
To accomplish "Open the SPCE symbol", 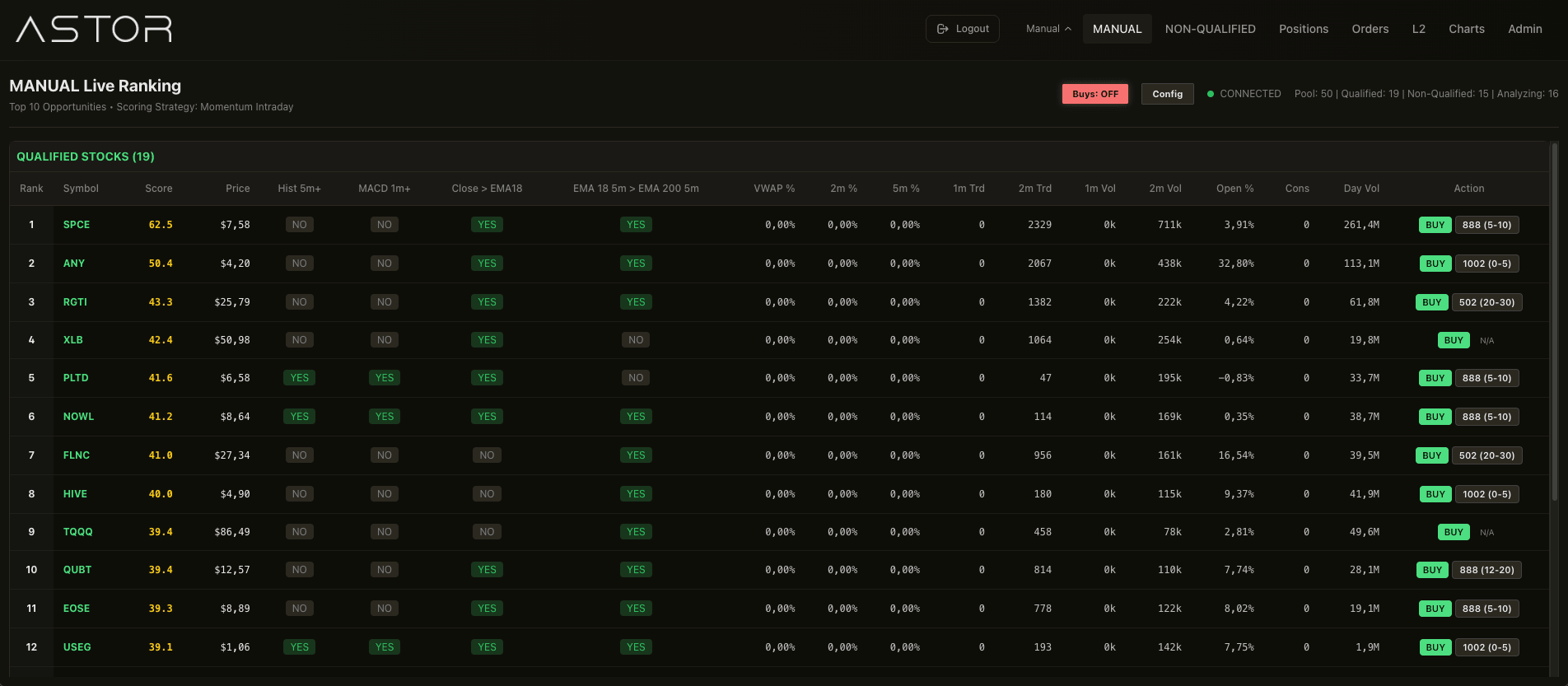I will 77,225.
